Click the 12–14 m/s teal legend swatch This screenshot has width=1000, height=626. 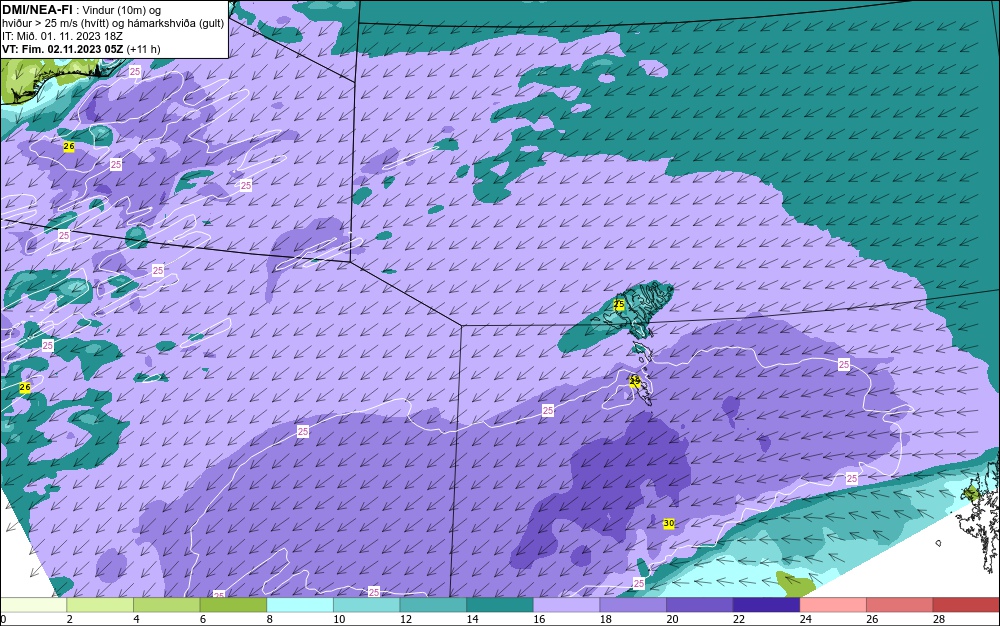point(433,605)
